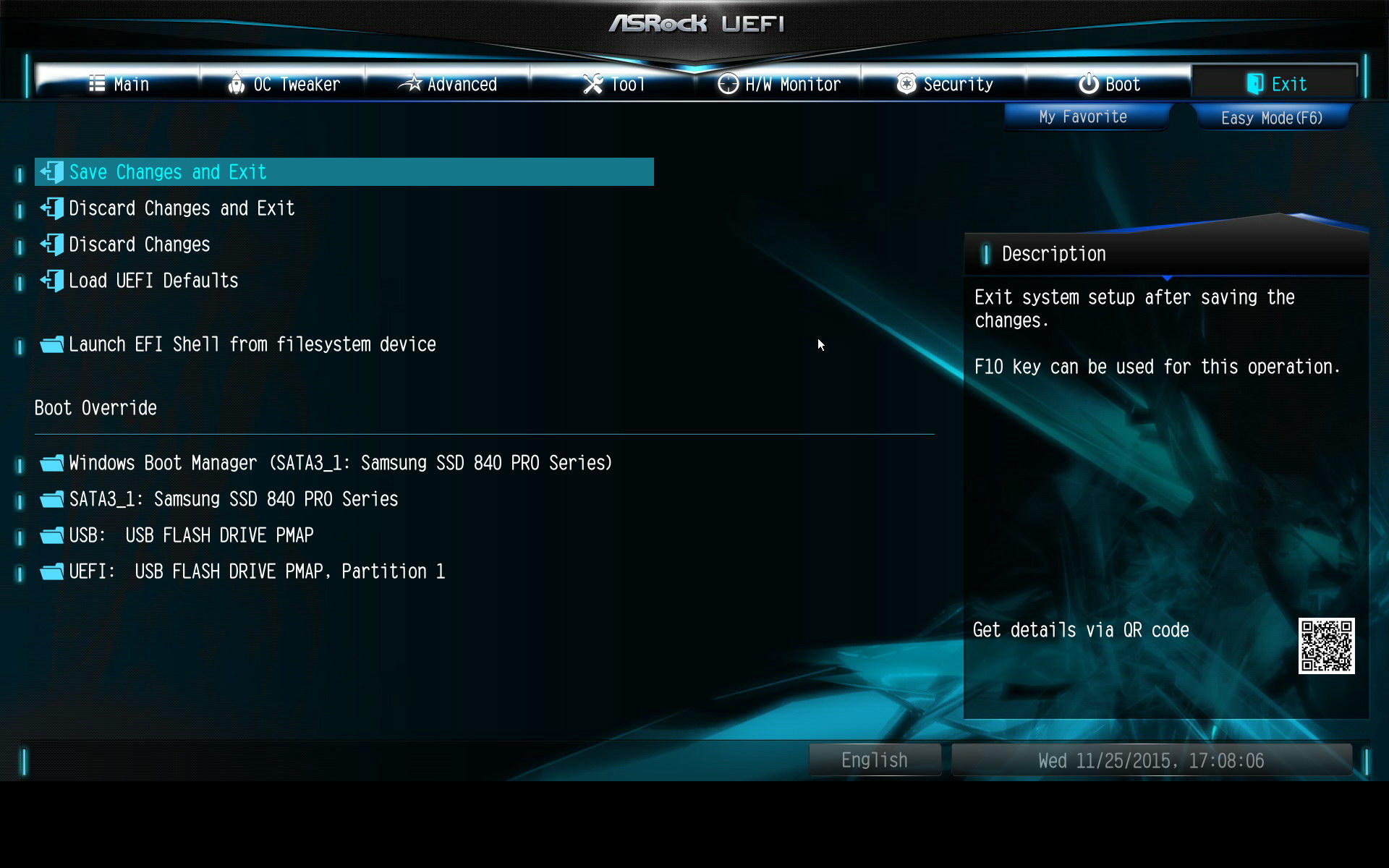Click the H/W Monitor gauge icon
This screenshot has width=1389, height=868.
click(728, 85)
